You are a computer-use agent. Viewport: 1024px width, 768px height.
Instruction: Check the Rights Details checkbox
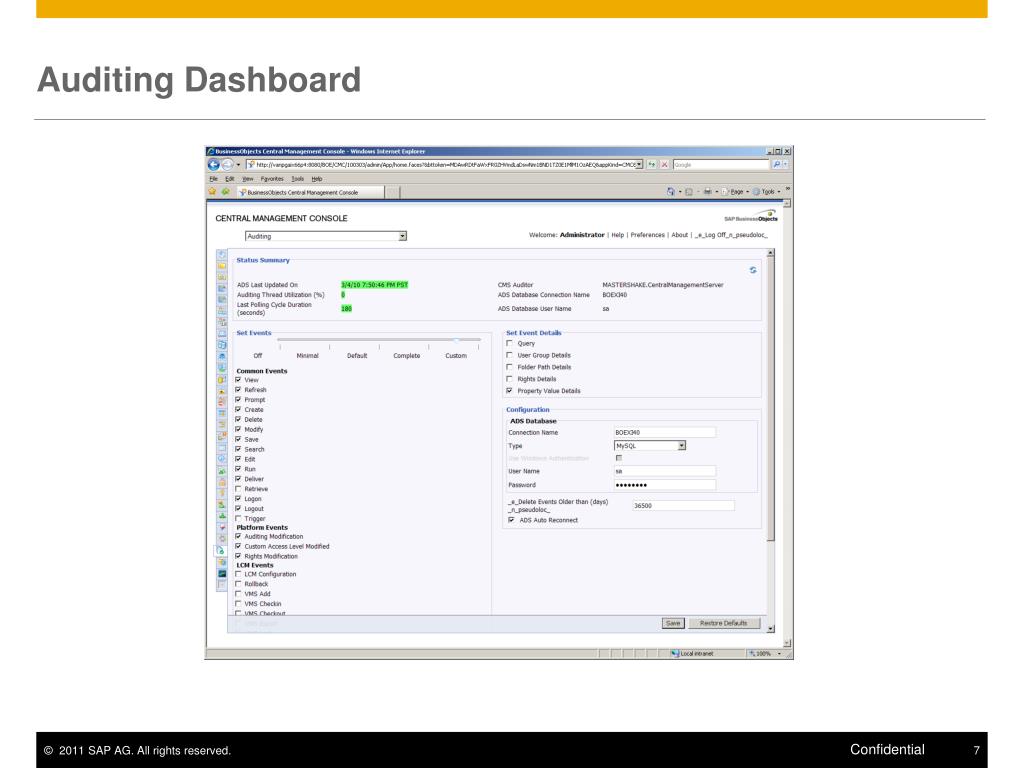pyautogui.click(x=509, y=379)
